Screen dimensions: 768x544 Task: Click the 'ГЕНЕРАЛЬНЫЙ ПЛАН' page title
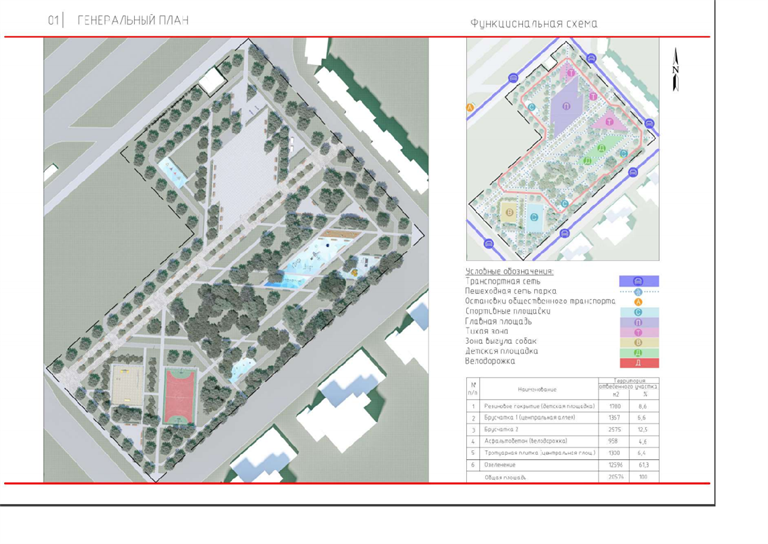132,20
